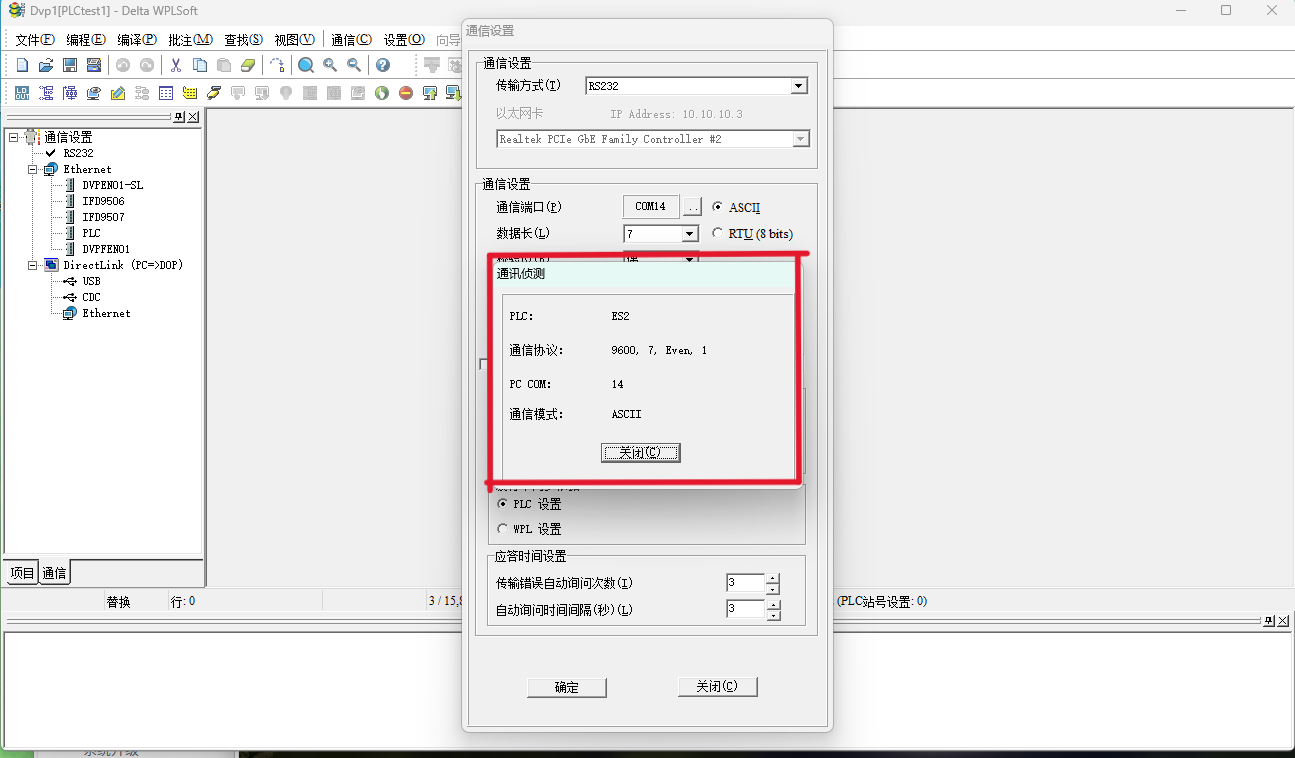
Task: Click the yellow pencil edit icon
Action: (x=118, y=93)
